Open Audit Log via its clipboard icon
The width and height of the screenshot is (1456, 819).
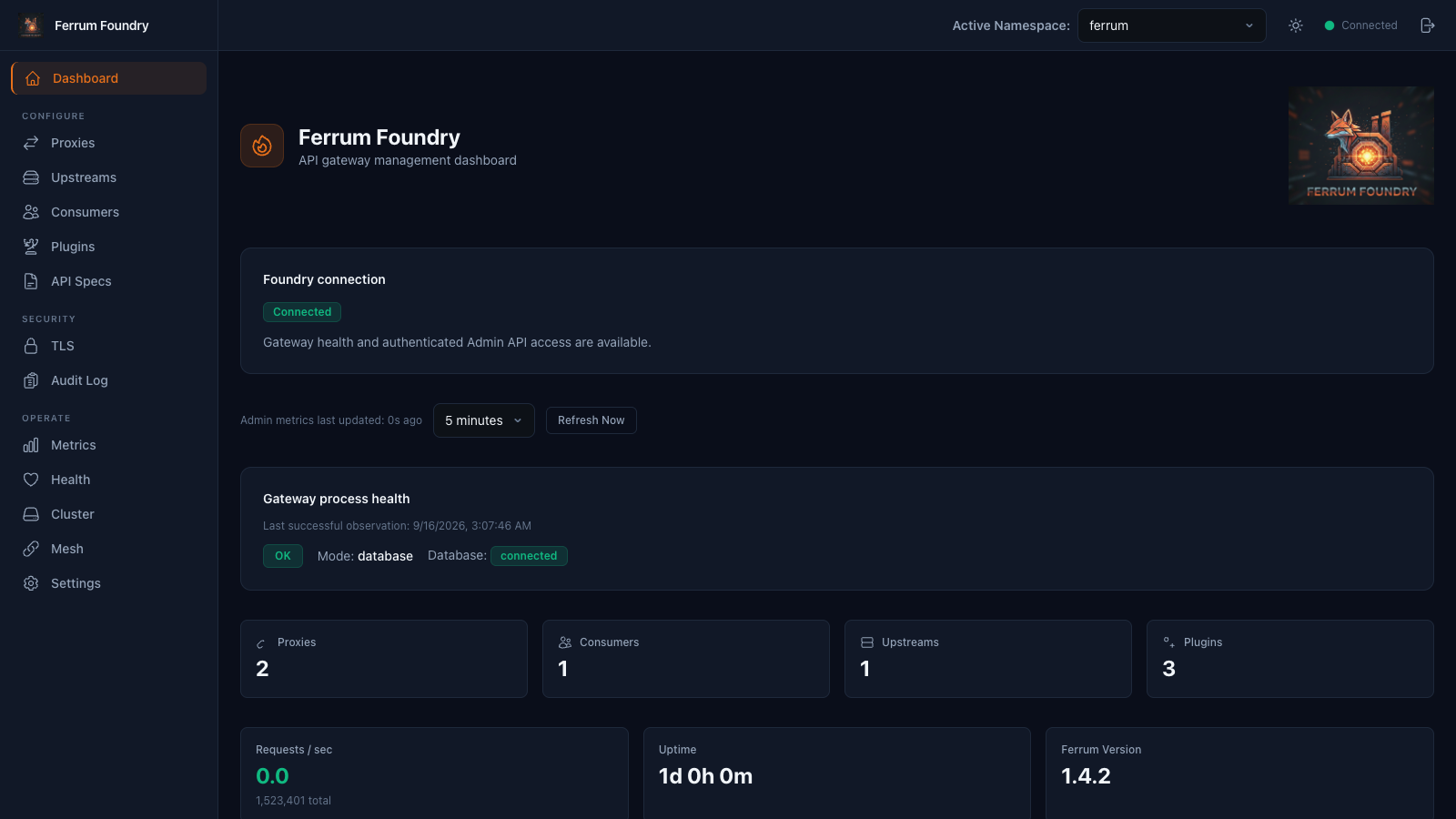pos(31,380)
